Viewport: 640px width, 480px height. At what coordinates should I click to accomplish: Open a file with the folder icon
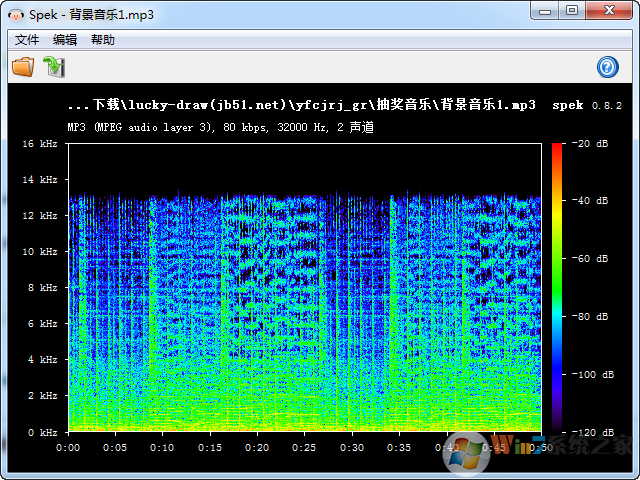[23, 67]
